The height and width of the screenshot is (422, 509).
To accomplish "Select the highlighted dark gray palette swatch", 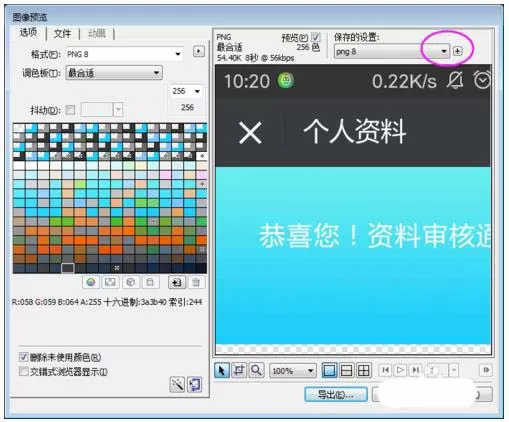I will click(68, 268).
